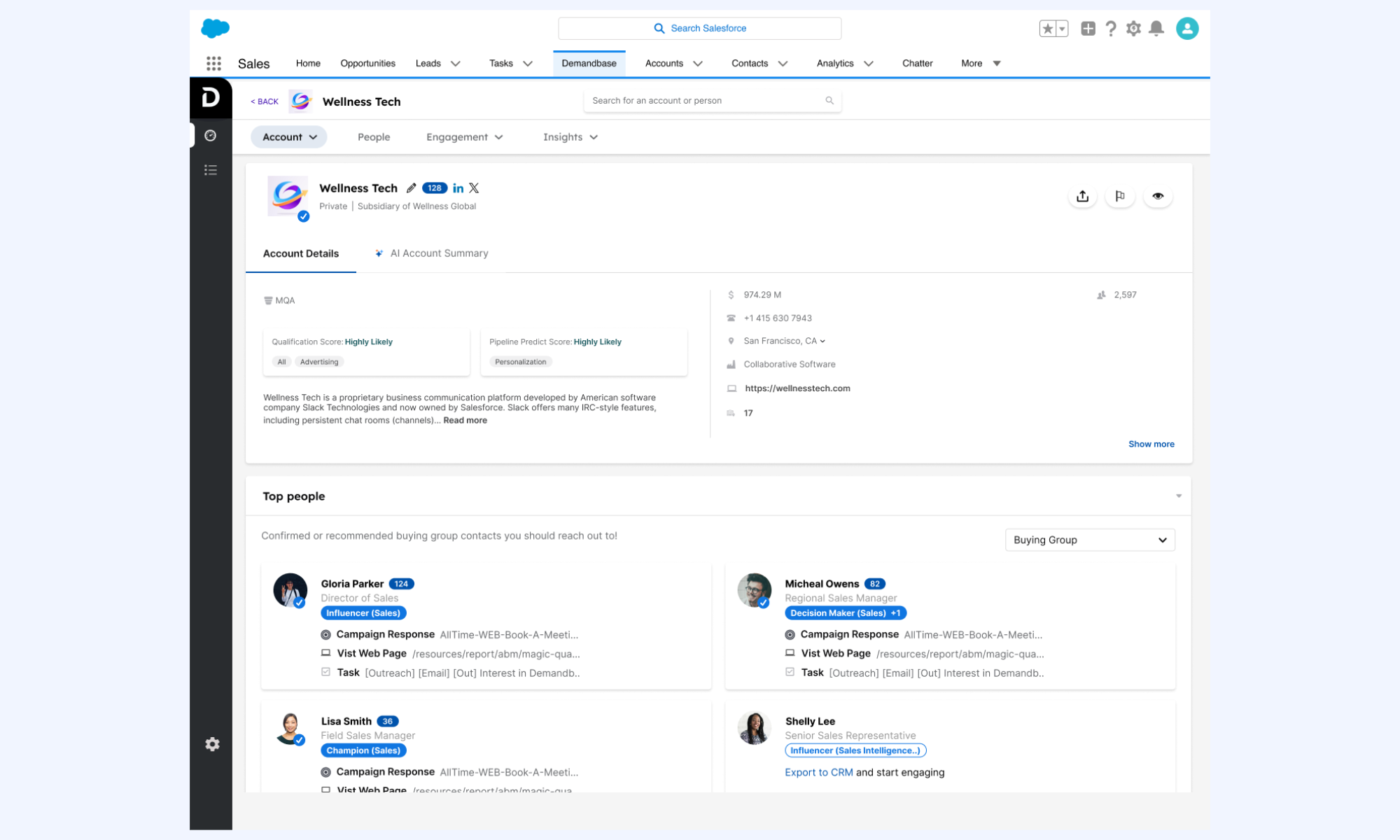Click the Gloria Parker name
This screenshot has width=1400, height=840.
click(x=352, y=584)
